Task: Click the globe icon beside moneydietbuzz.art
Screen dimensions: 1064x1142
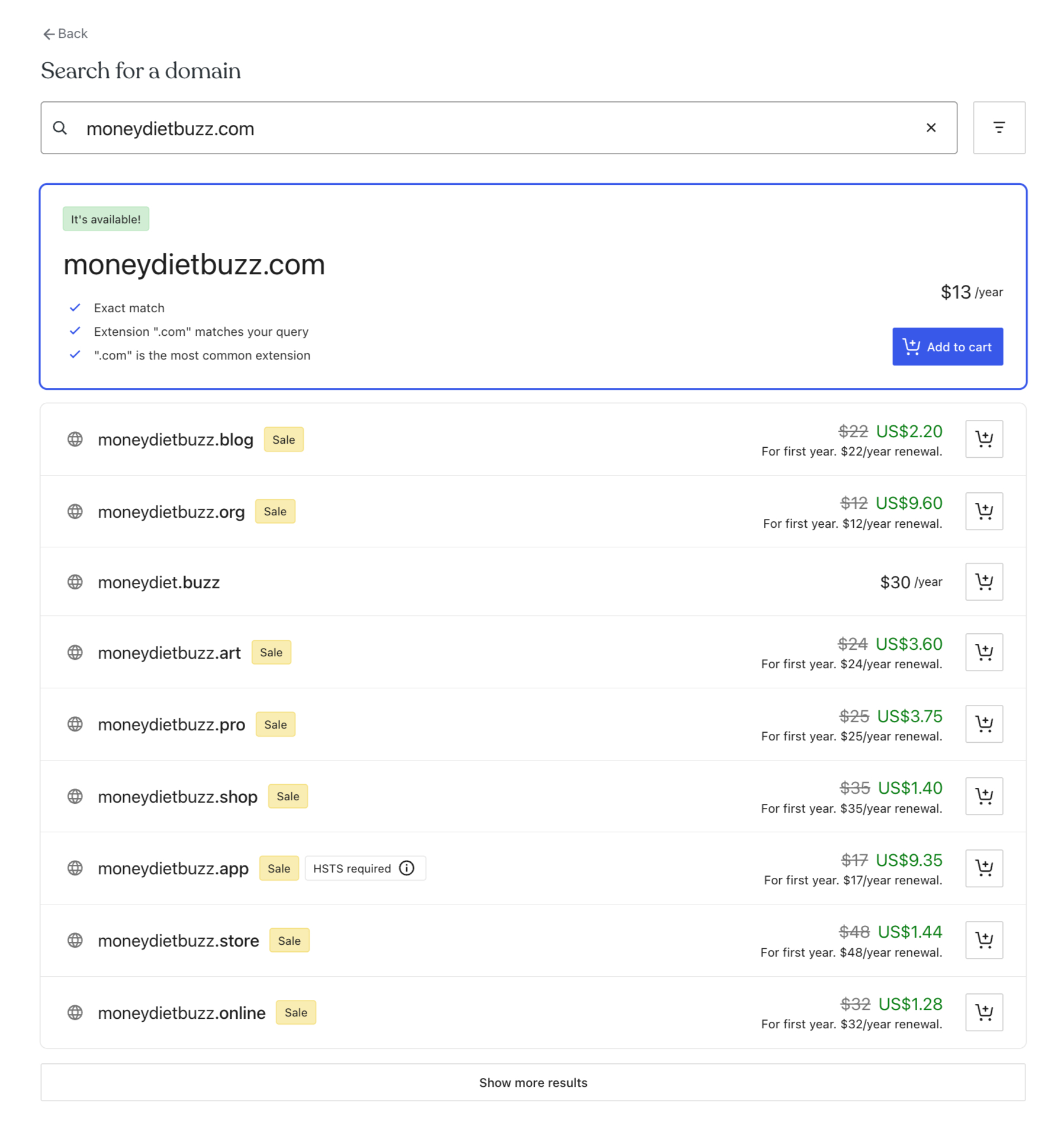Action: 75,652
